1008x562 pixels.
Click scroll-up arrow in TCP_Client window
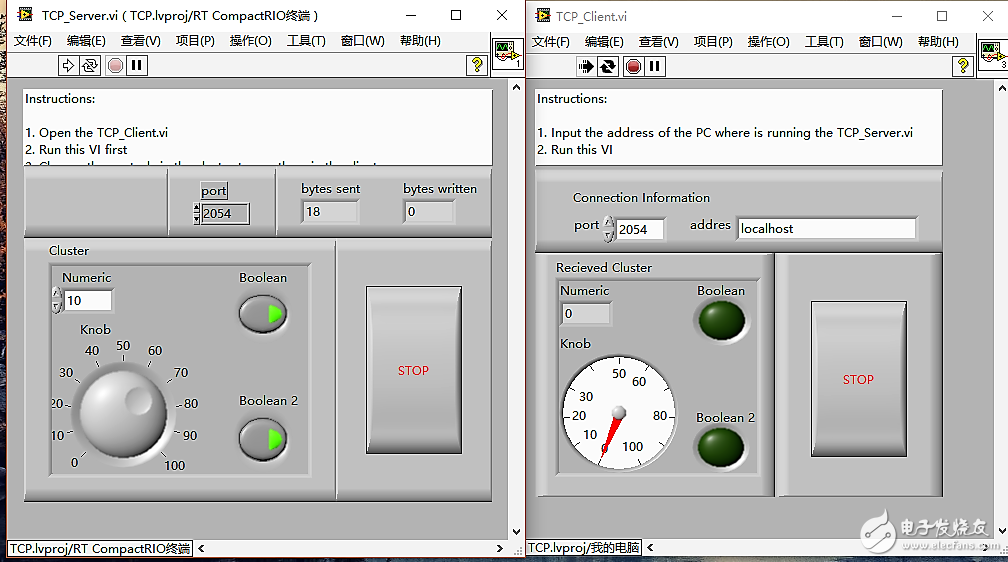(1002, 87)
